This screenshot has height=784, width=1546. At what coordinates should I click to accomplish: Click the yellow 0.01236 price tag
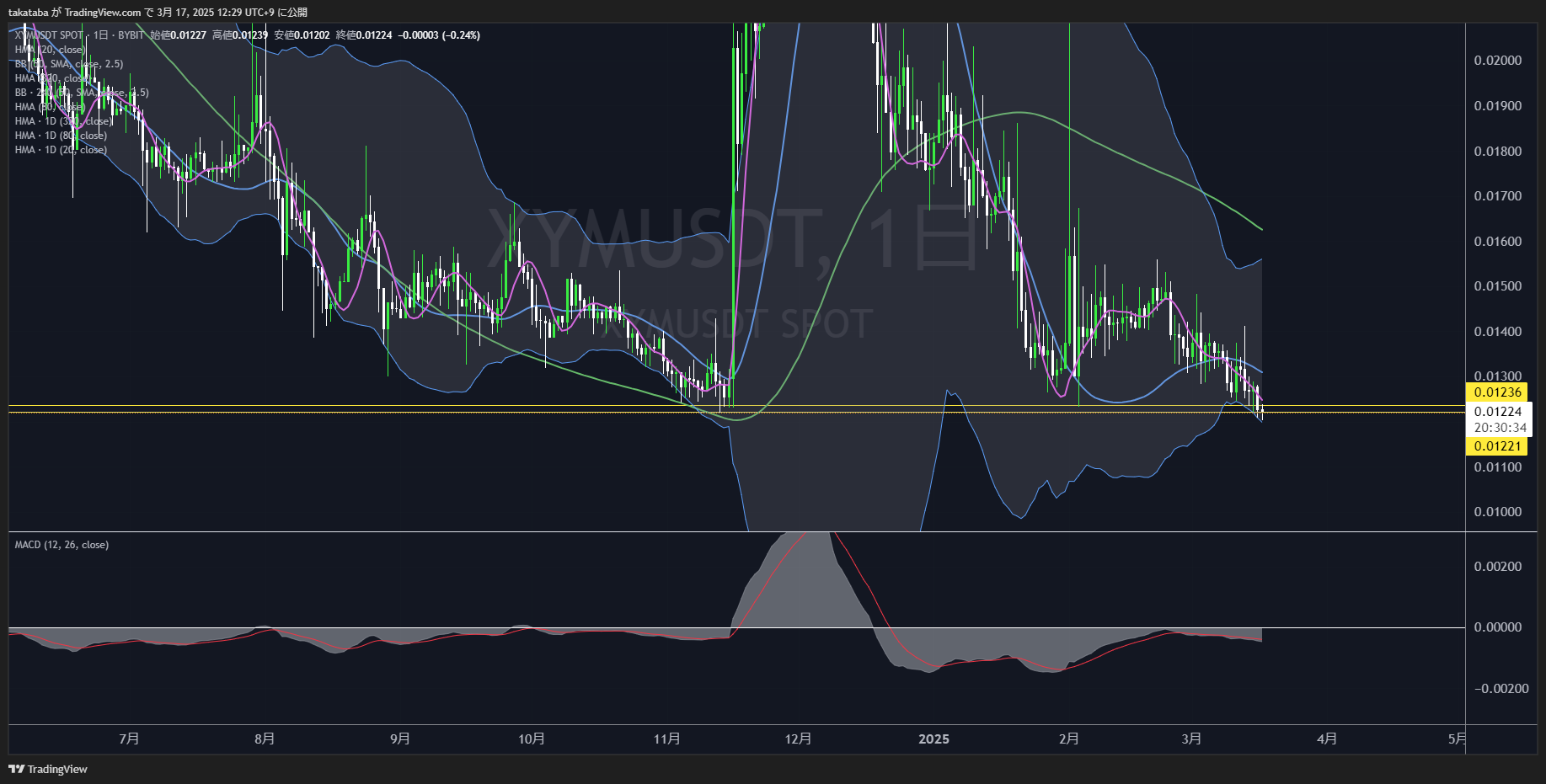pyautogui.click(x=1497, y=392)
